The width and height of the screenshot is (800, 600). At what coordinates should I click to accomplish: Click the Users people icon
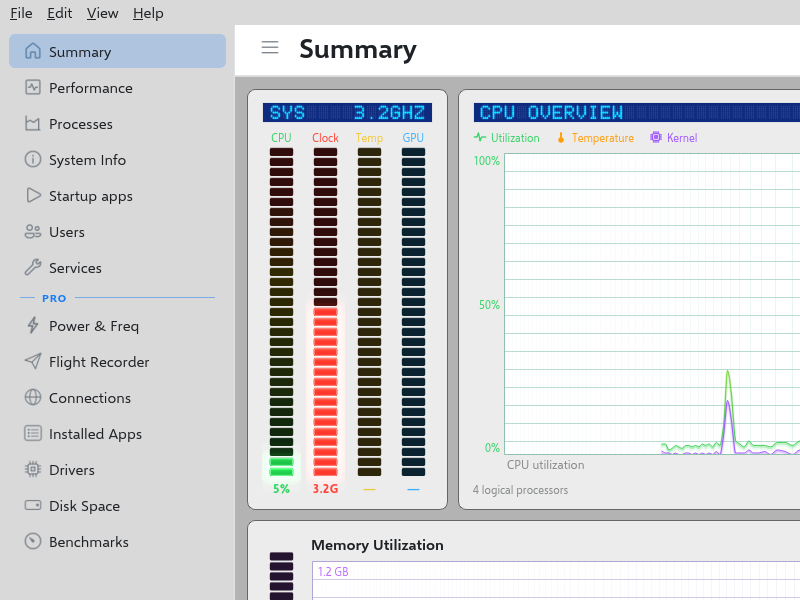pos(33,232)
